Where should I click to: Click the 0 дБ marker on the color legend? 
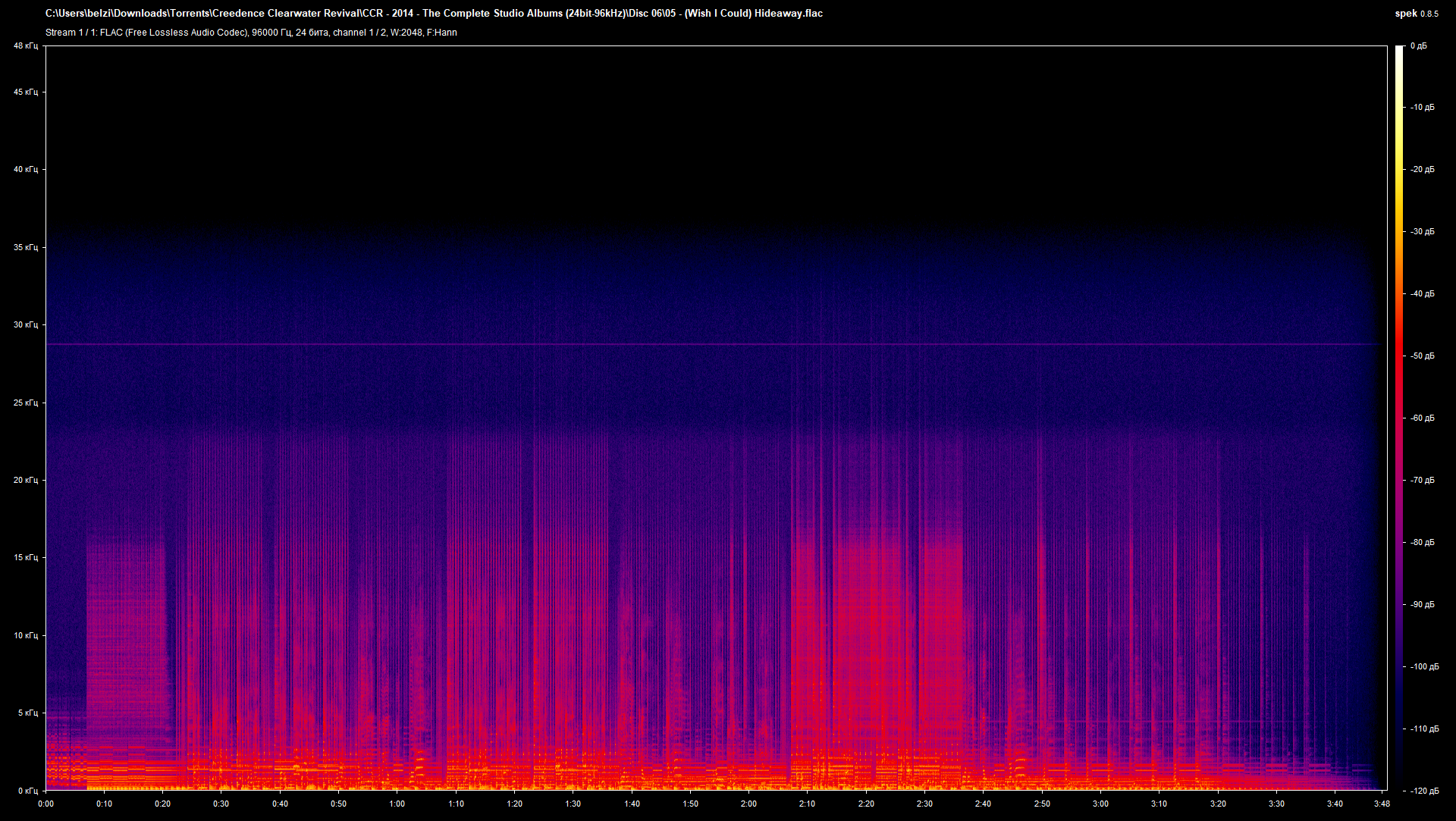1420,45
